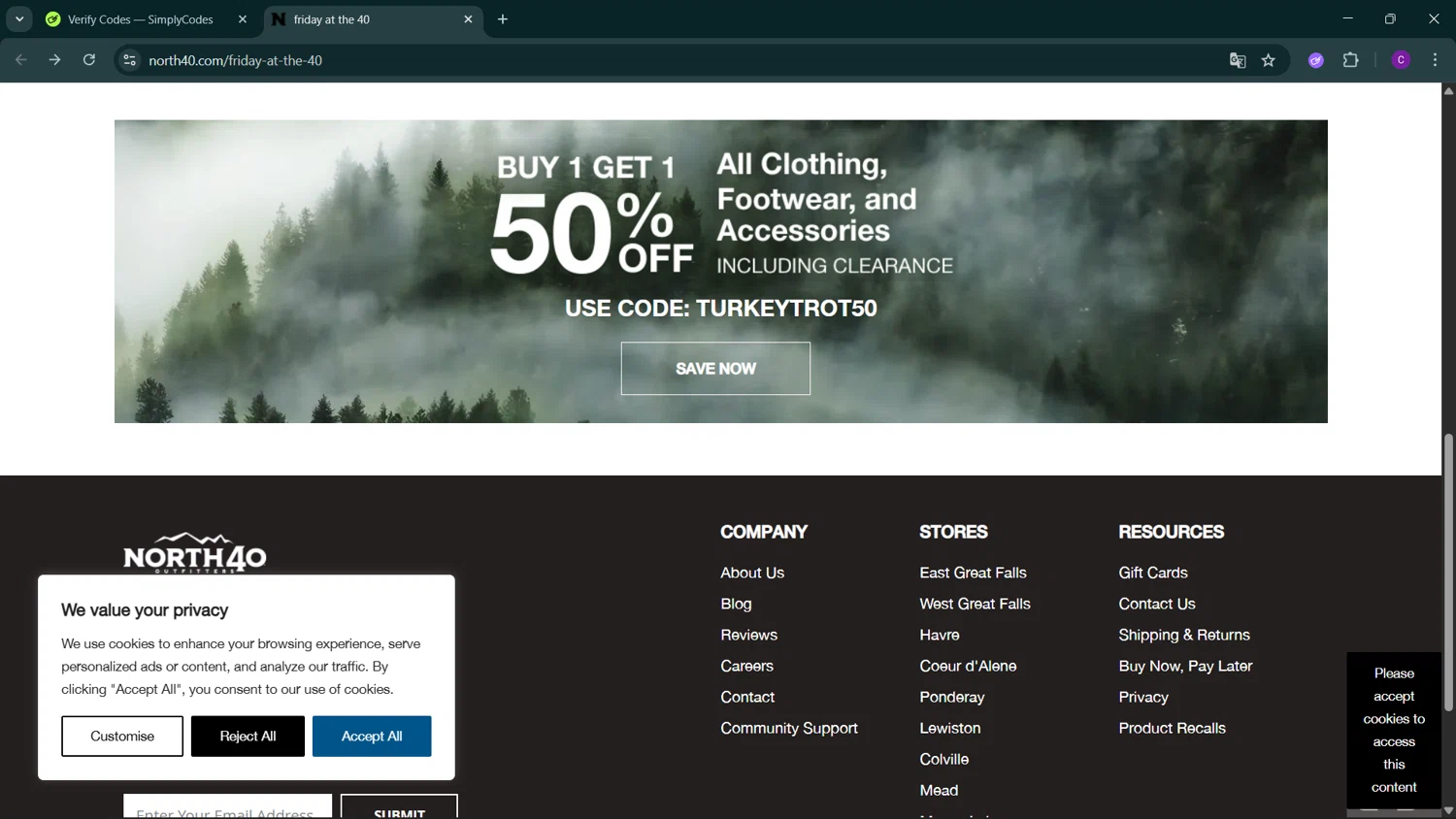Click the translate page icon
This screenshot has width=1456, height=819.
coord(1238,60)
